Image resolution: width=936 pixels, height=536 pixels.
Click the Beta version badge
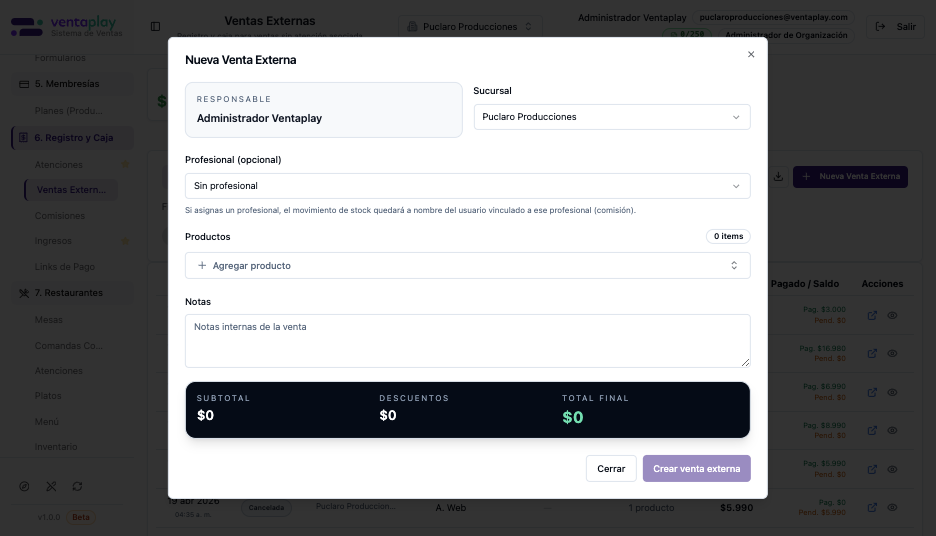pyautogui.click(x=81, y=517)
